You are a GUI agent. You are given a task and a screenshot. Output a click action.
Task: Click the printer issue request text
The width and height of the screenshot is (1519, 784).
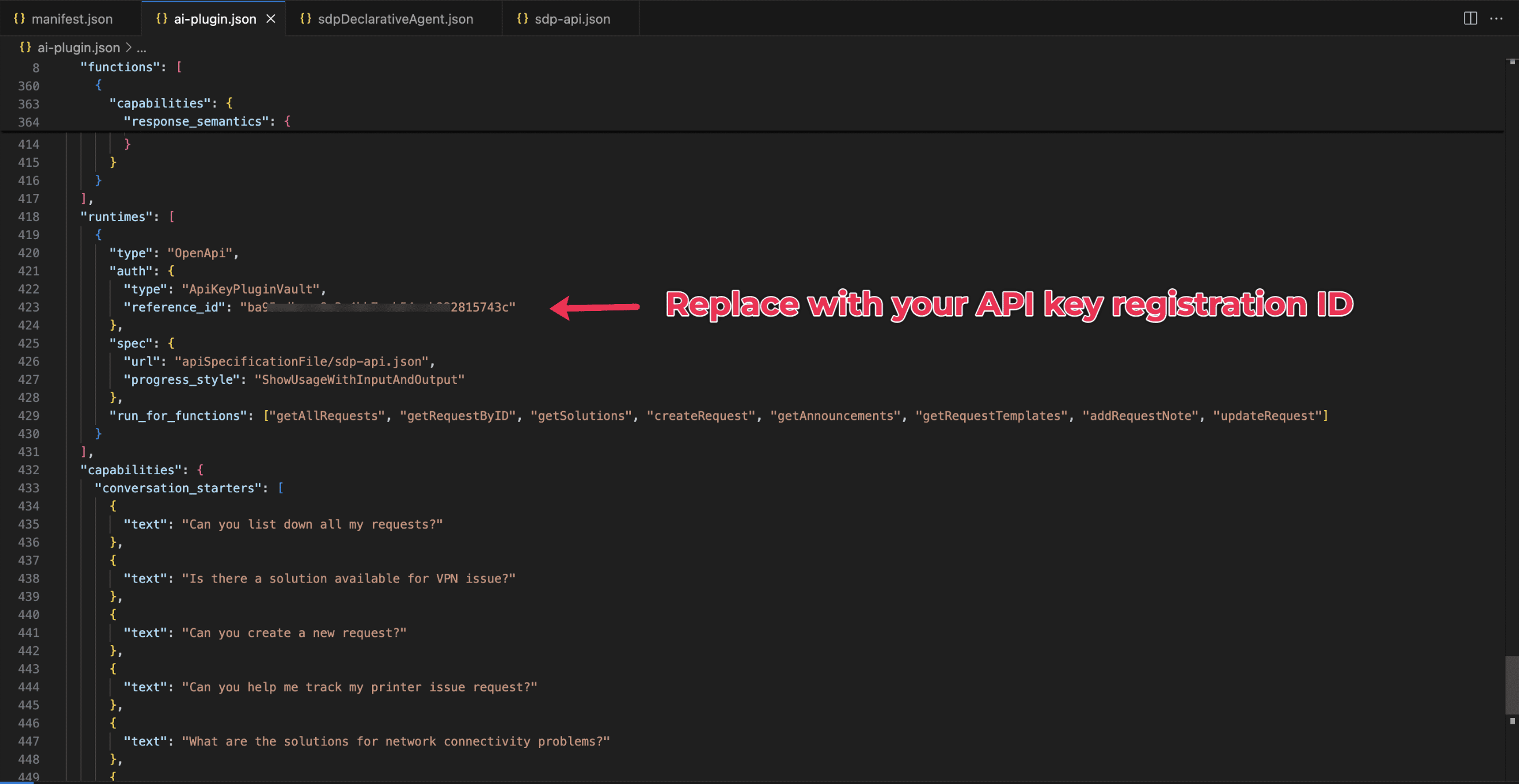(x=360, y=687)
